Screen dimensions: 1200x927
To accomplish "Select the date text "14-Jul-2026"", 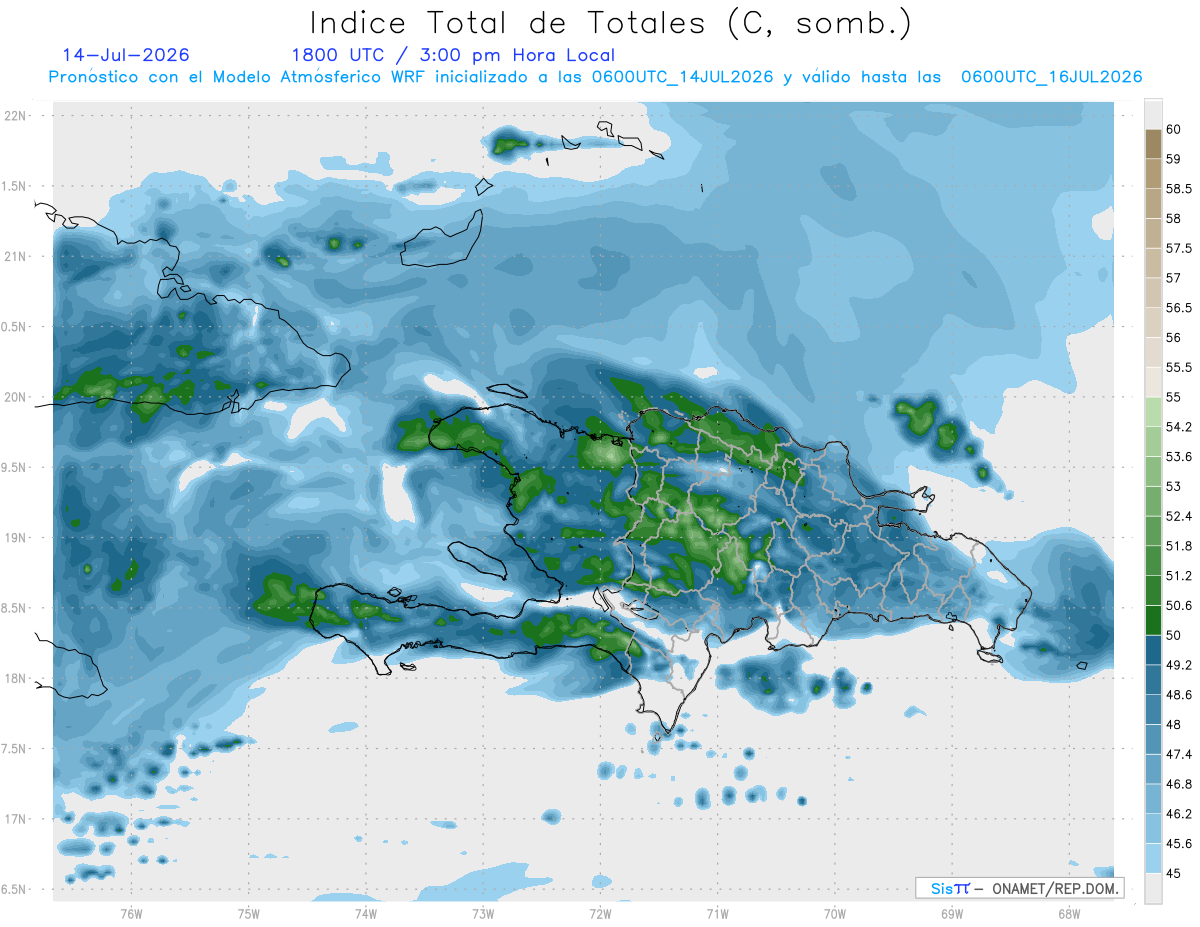I will click(x=125, y=55).
